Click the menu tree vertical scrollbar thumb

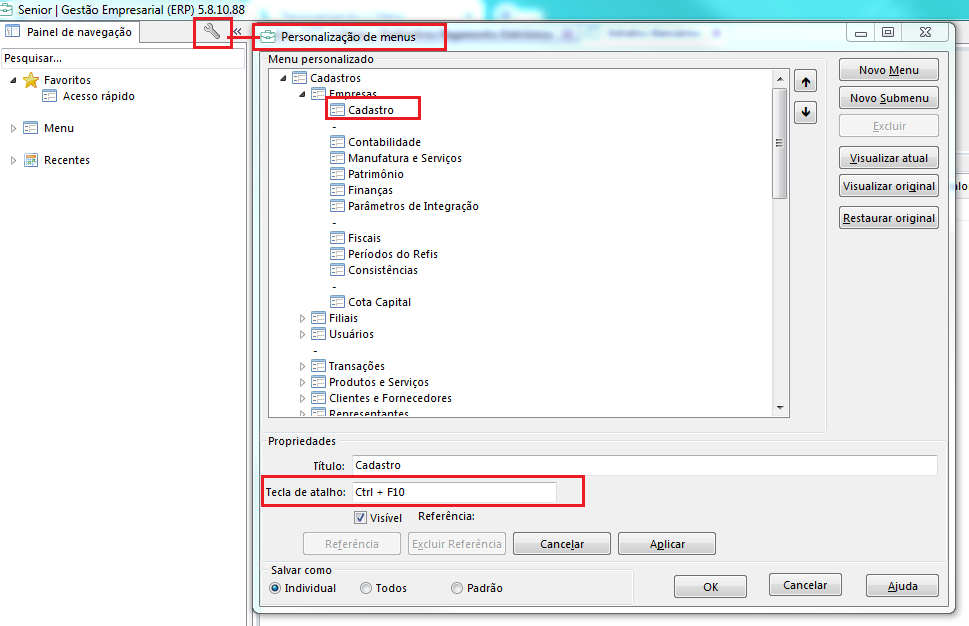click(779, 143)
